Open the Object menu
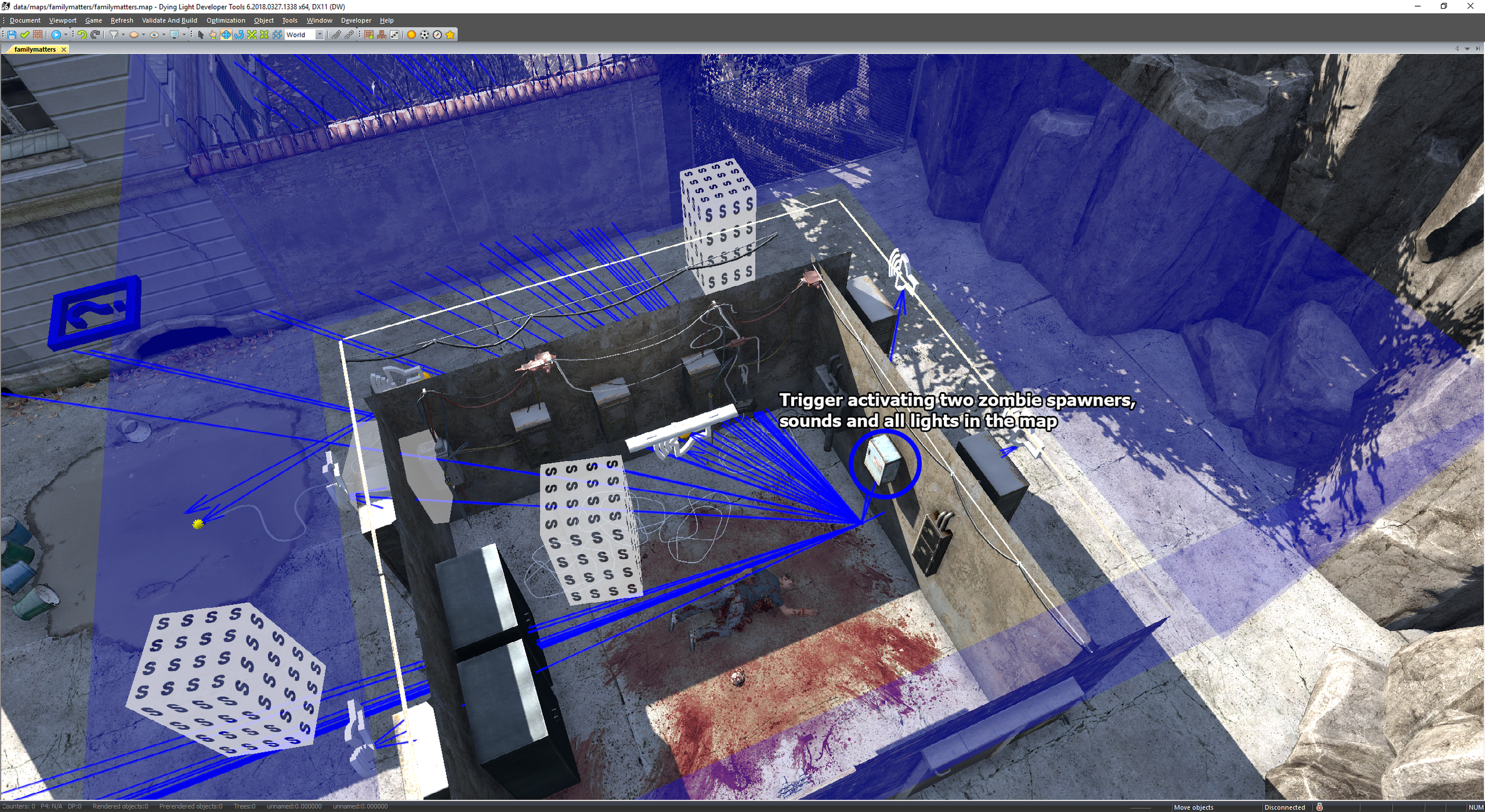1485x812 pixels. (264, 20)
